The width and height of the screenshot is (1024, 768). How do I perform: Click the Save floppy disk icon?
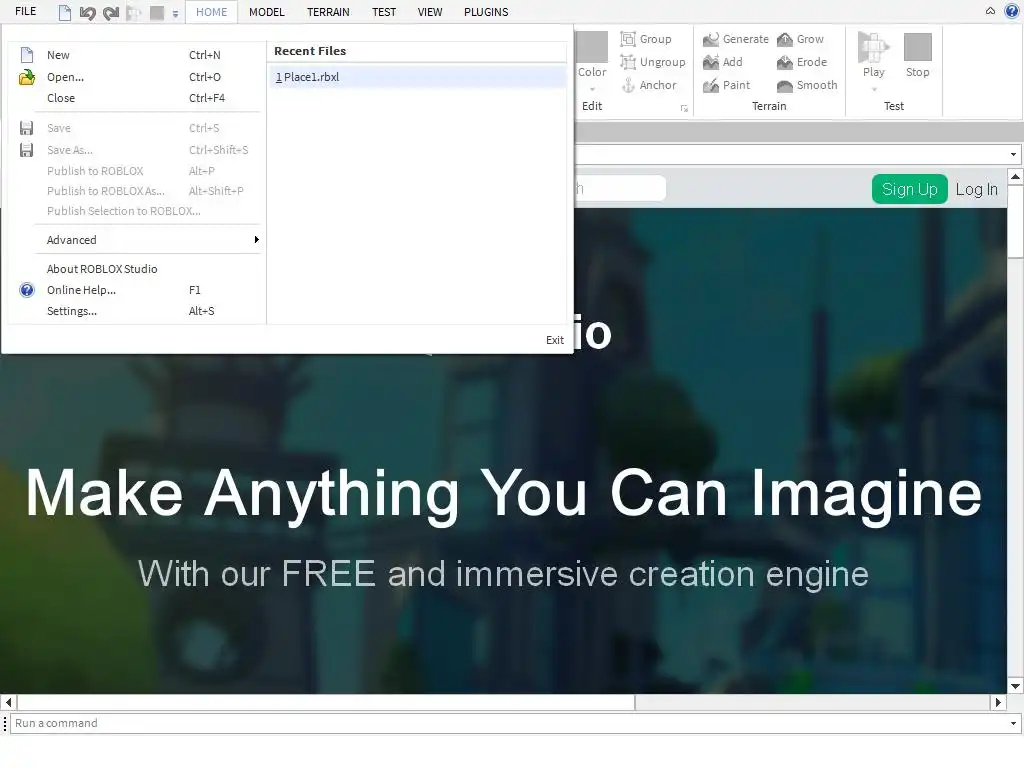[27, 128]
